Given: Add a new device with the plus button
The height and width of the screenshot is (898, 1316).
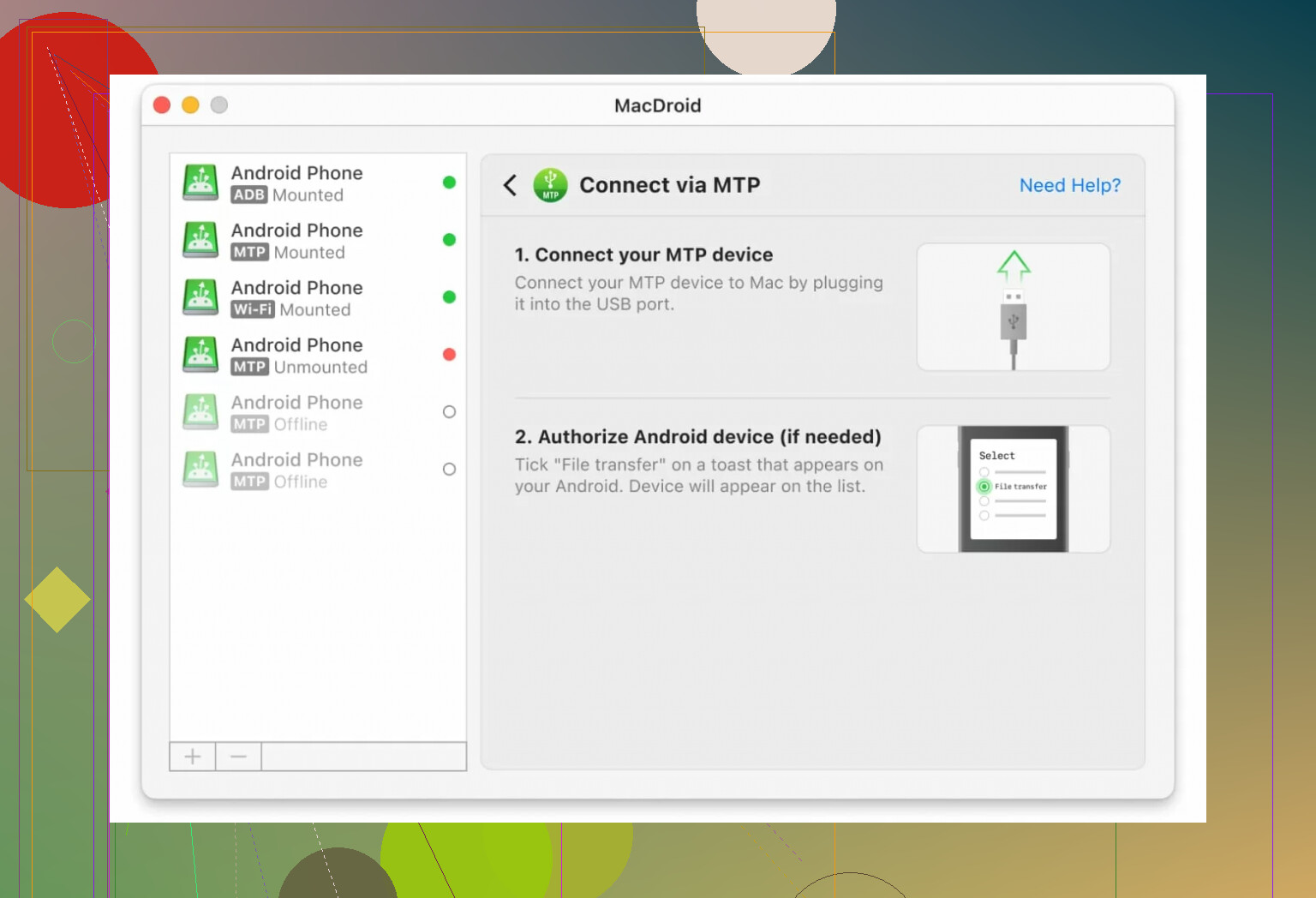Looking at the screenshot, I should click(x=193, y=757).
